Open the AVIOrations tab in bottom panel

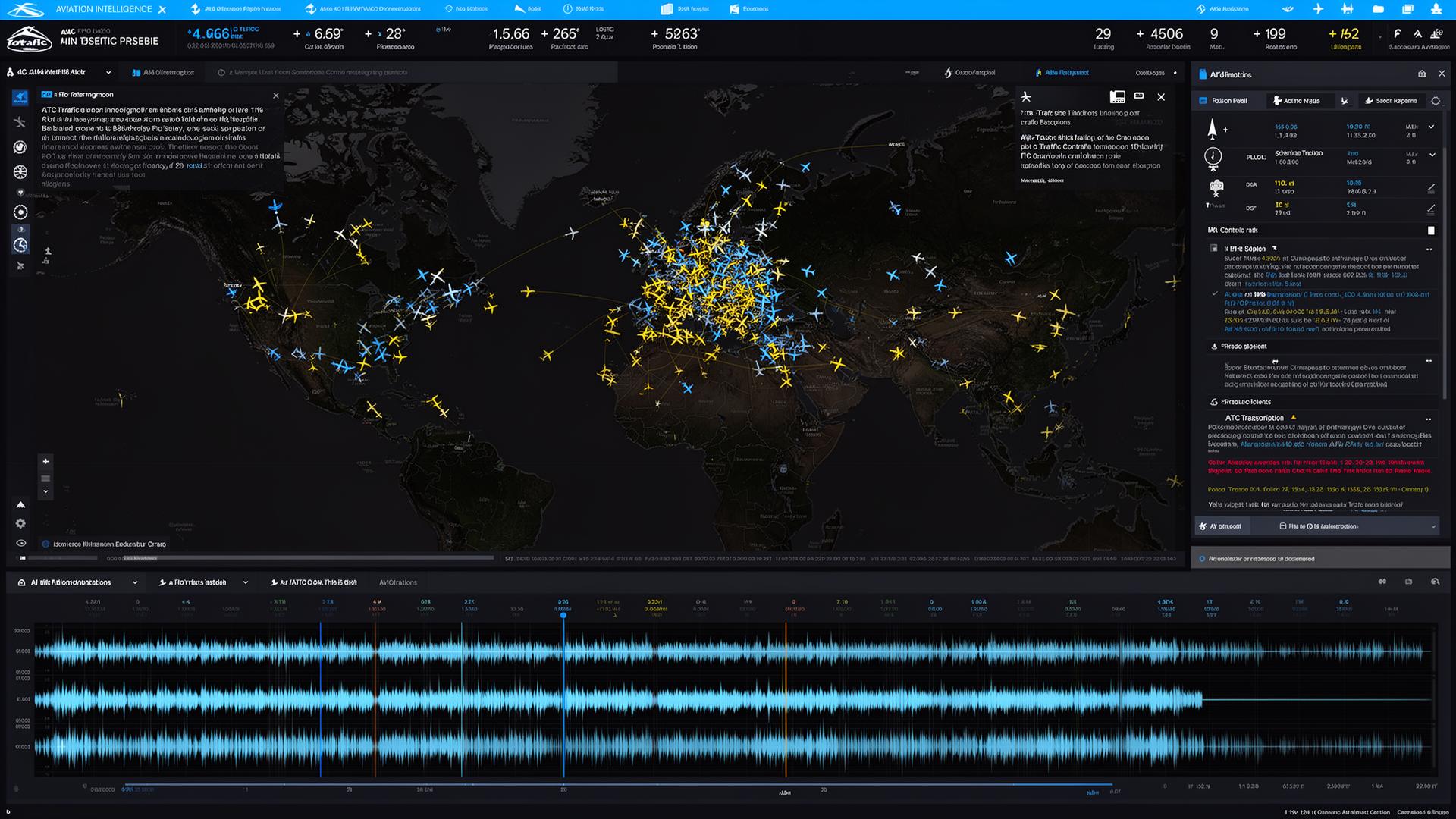click(397, 582)
